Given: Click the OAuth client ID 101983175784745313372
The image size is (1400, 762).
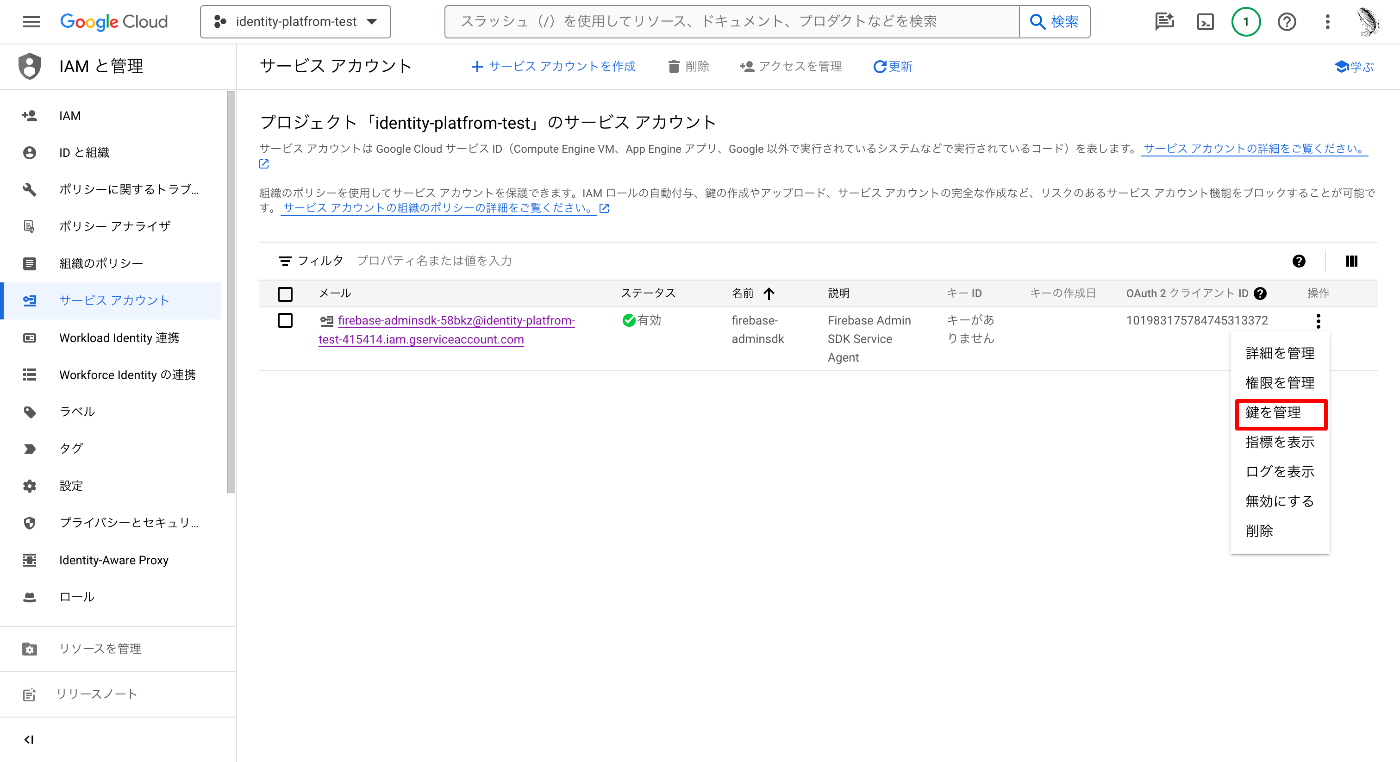Looking at the screenshot, I should click(1197, 321).
